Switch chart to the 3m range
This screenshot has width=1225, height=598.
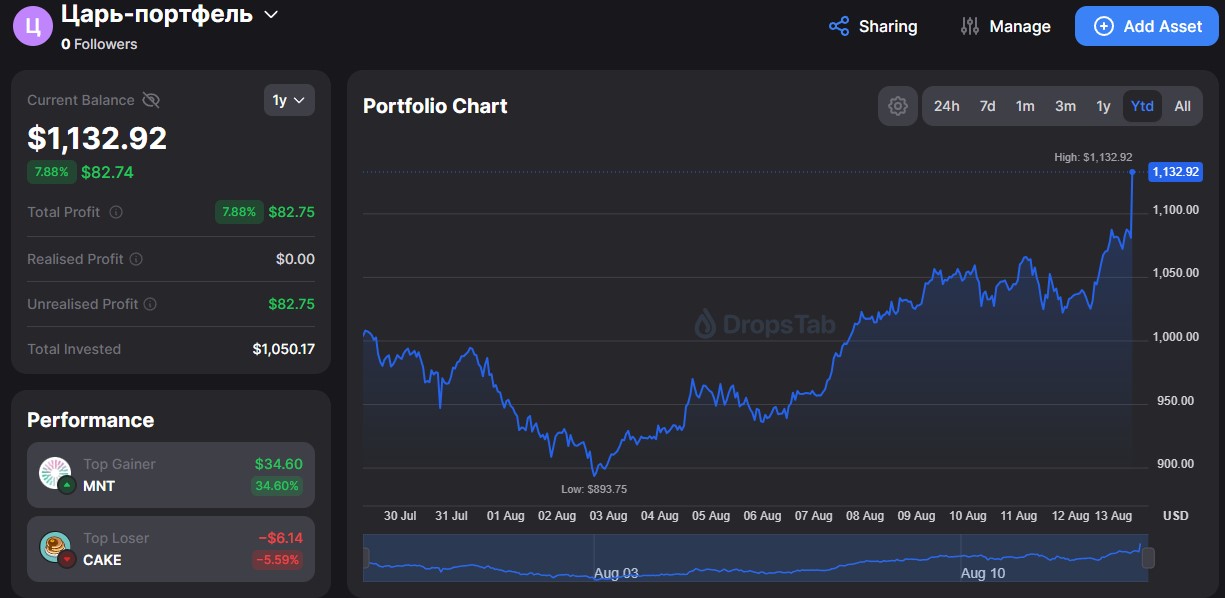[1065, 106]
